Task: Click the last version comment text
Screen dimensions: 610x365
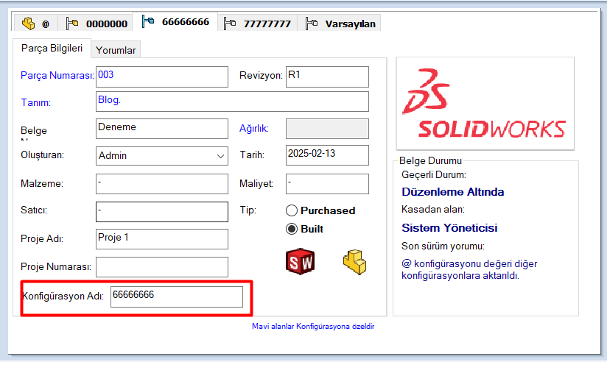Action: pos(469,269)
